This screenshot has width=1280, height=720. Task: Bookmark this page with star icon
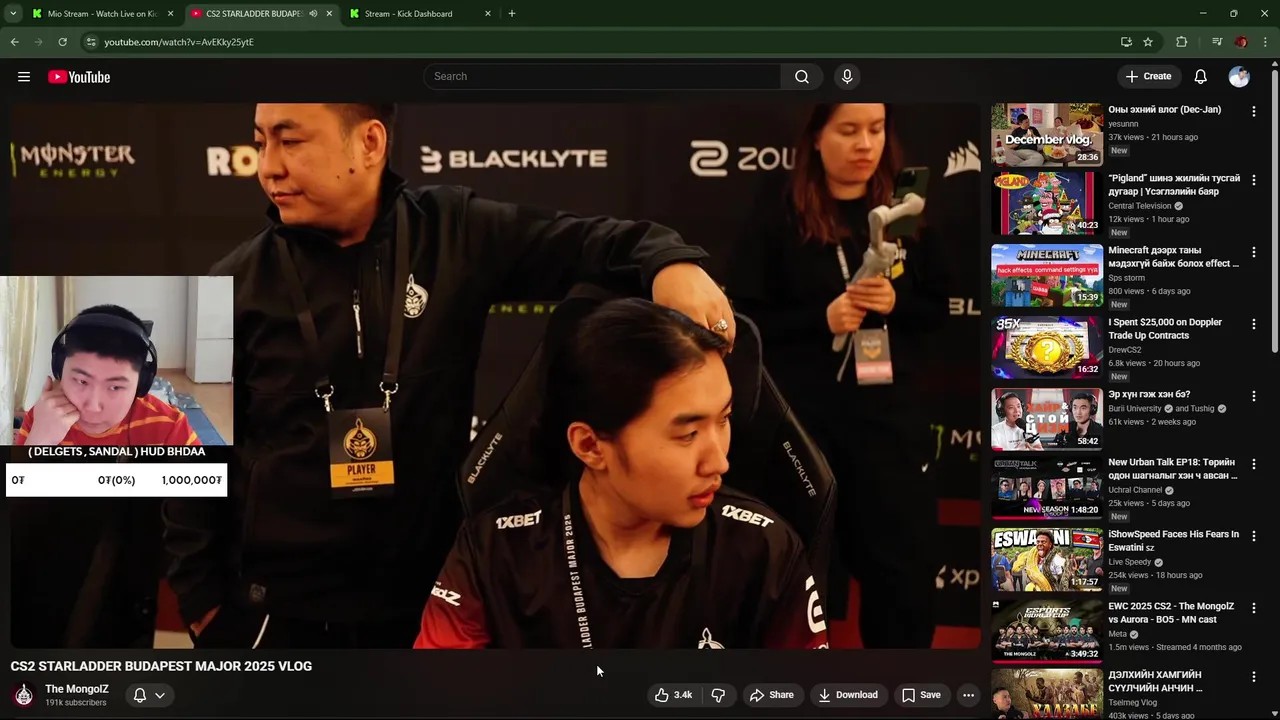(1148, 42)
